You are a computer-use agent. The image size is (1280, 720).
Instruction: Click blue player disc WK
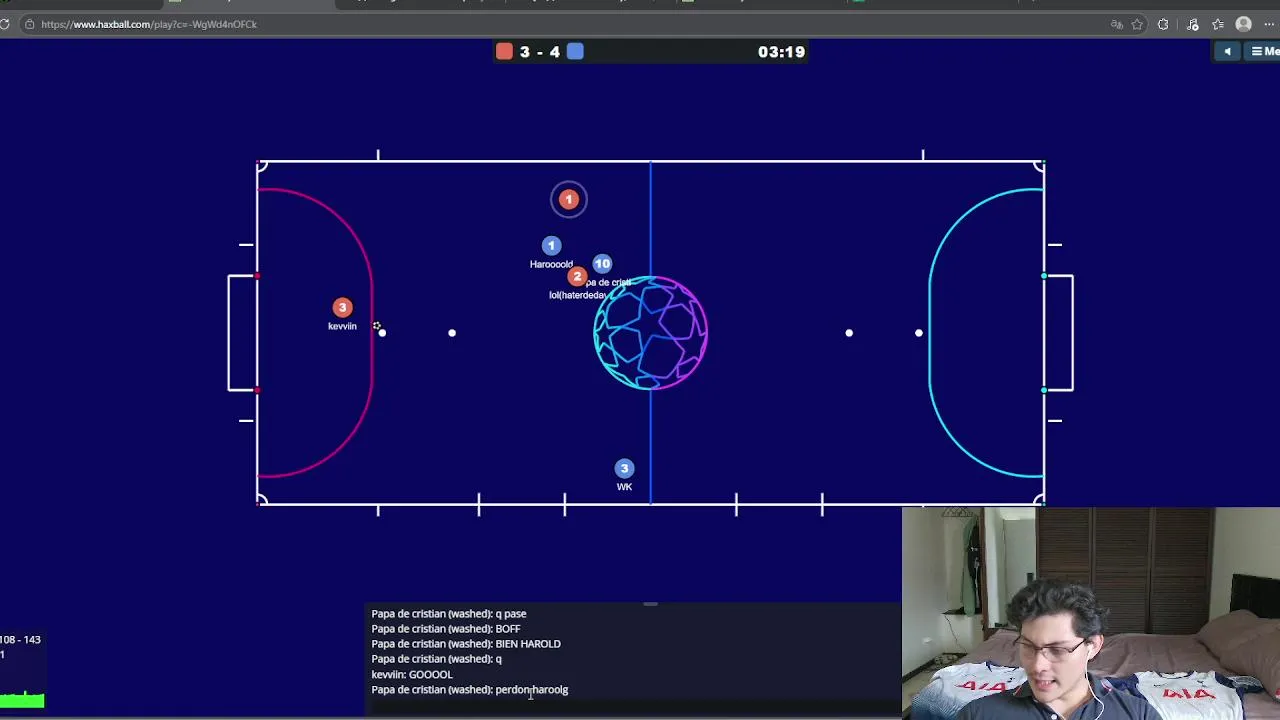tap(624, 468)
